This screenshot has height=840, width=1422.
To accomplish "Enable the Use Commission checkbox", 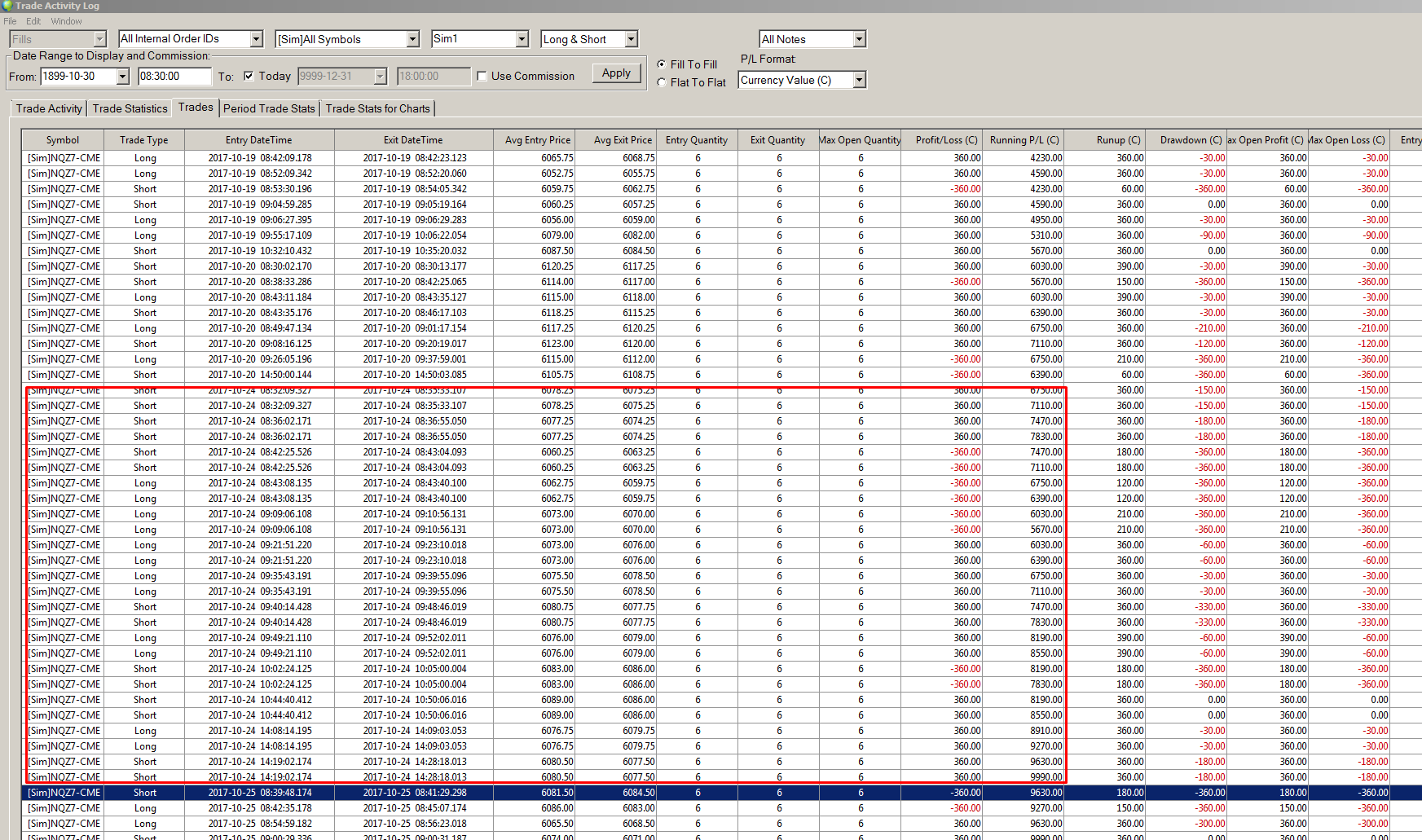I will 482,77.
